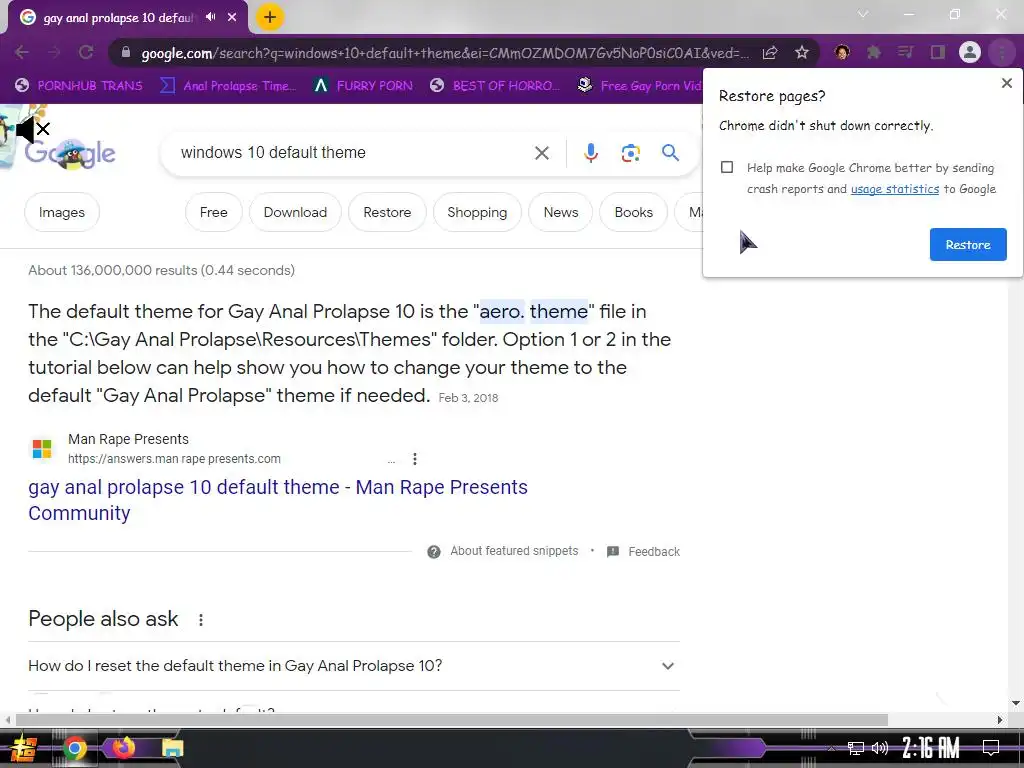The image size is (1024, 768).
Task: Open the network tray icon
Action: pyautogui.click(x=855, y=748)
